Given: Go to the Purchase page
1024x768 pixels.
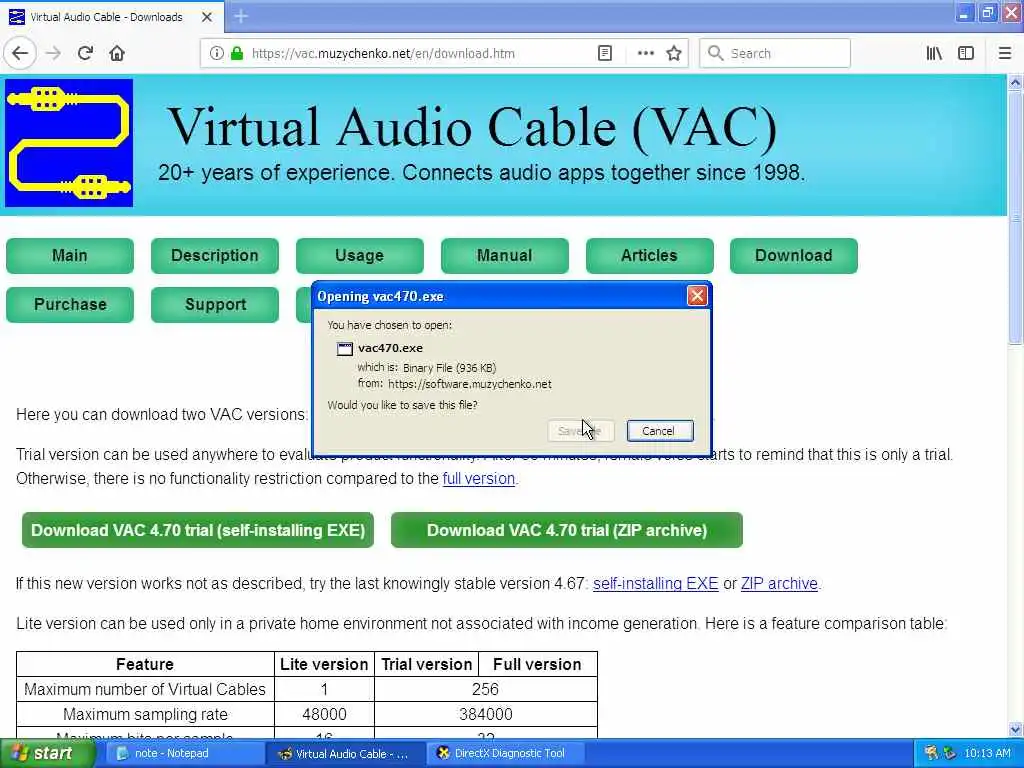Looking at the screenshot, I should click(x=70, y=304).
